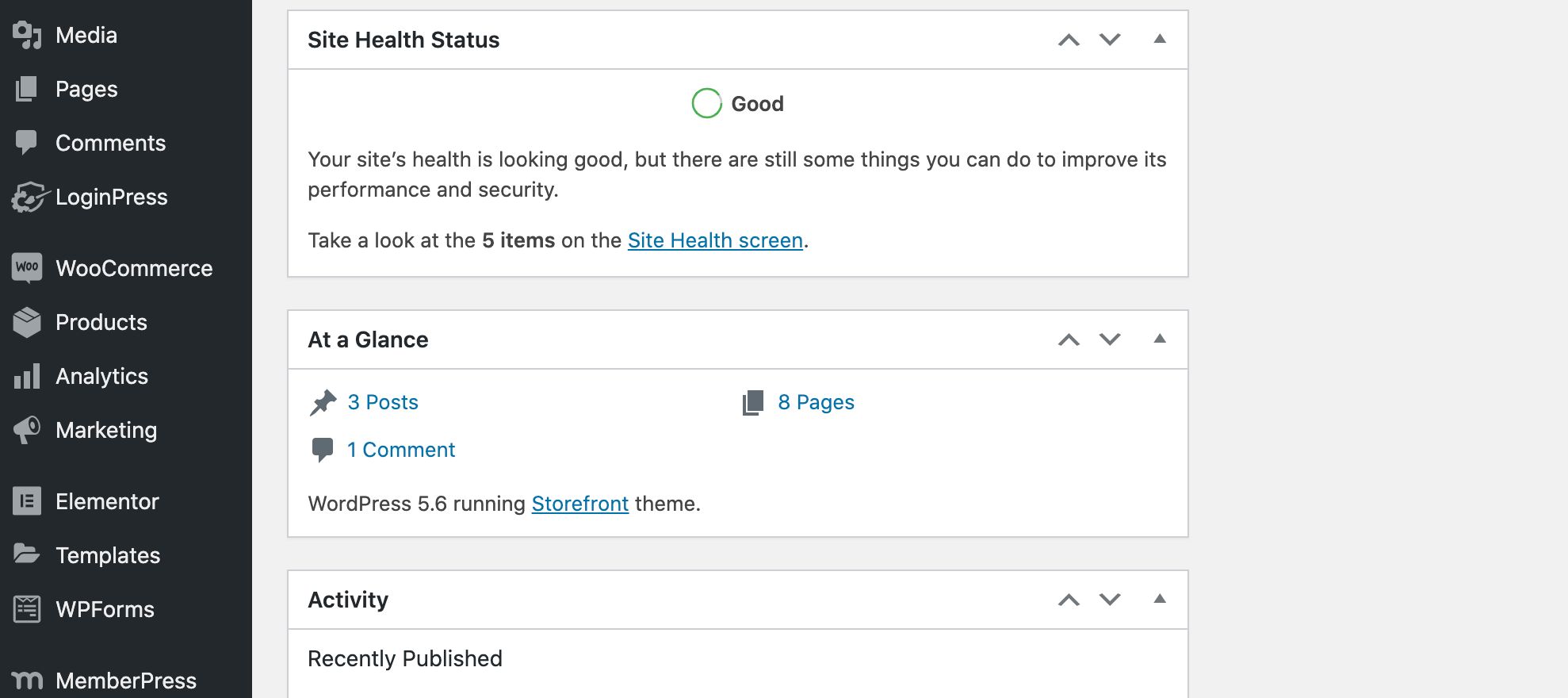Click the WooCommerce logo icon in sidebar
The image size is (1568, 698).
coord(27,268)
